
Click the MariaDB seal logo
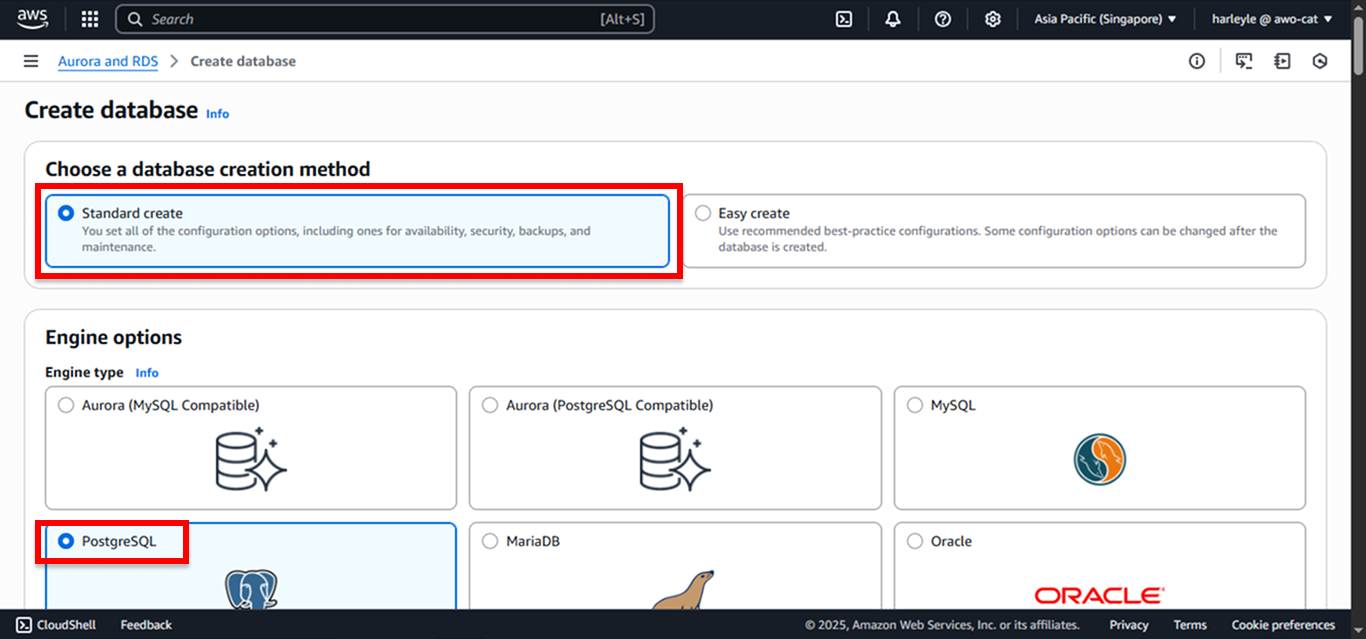[683, 590]
